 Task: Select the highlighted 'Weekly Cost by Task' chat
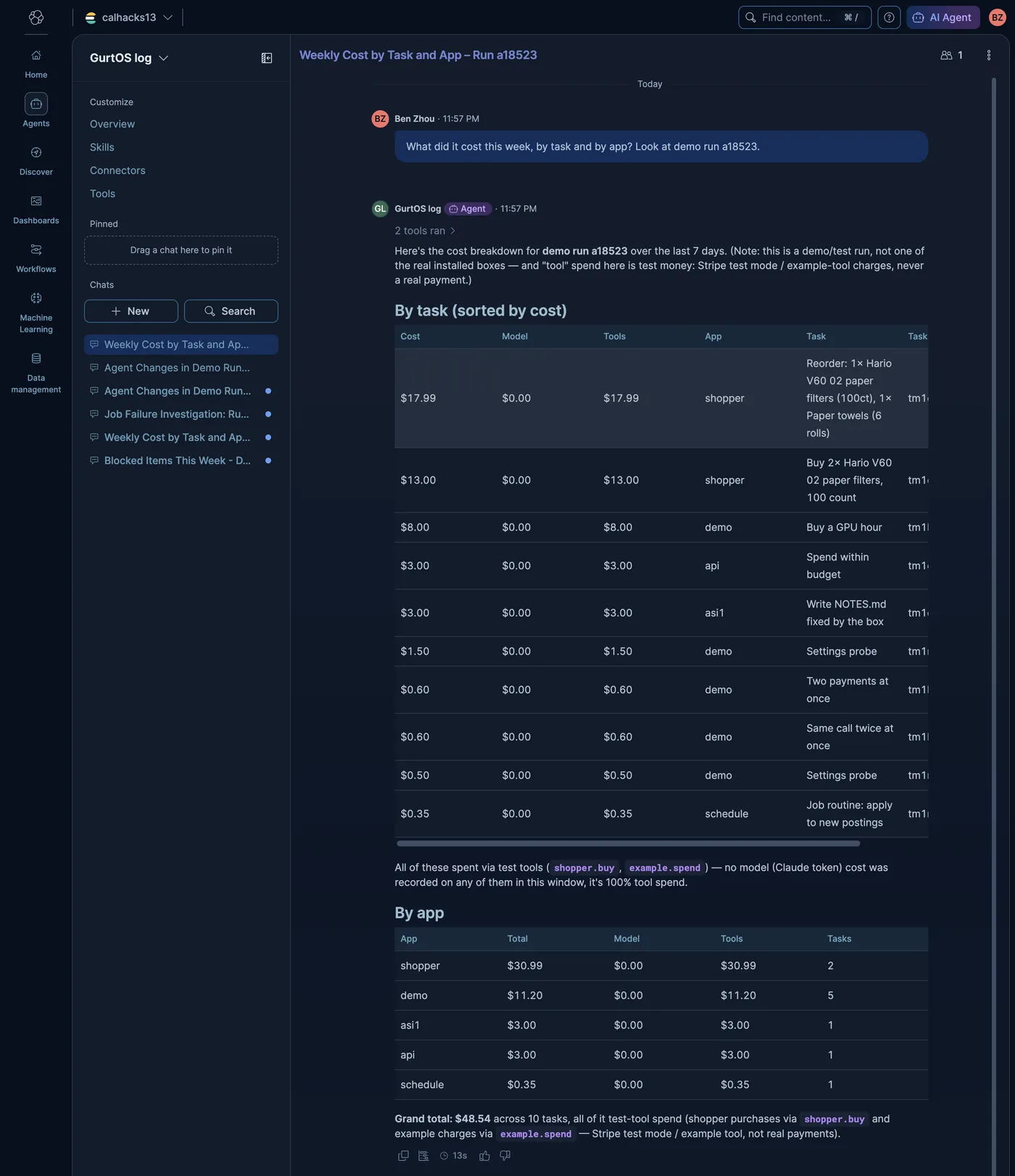(181, 344)
